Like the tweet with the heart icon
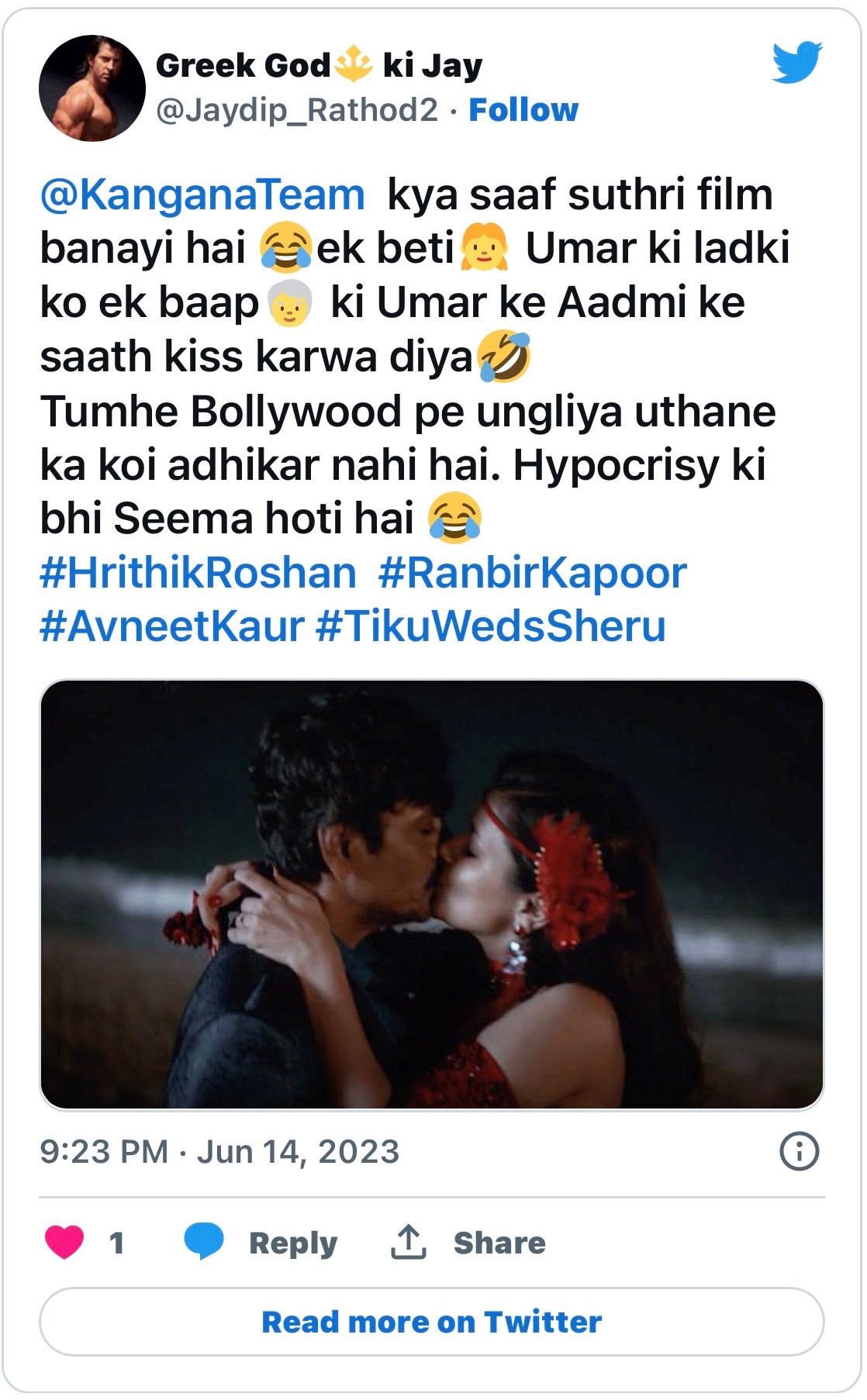The height and width of the screenshot is (1400, 867). (x=64, y=1242)
